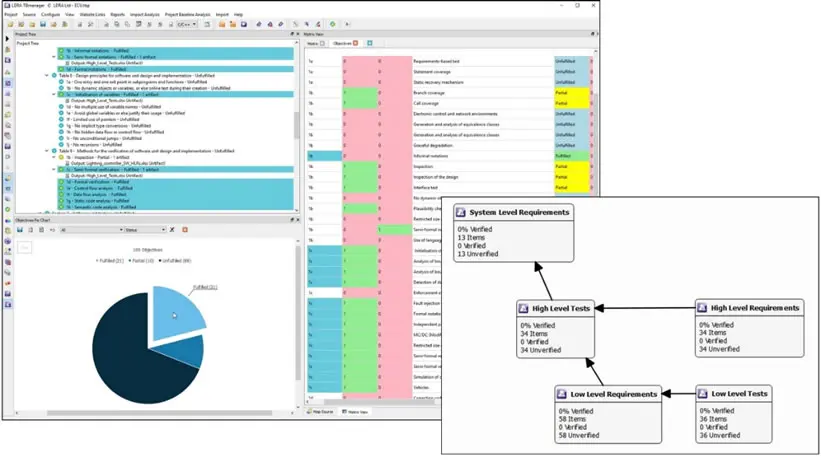Click the save icon in Objectives Pie Chart toolbar
This screenshot has width=821, height=462.
[x=19, y=229]
